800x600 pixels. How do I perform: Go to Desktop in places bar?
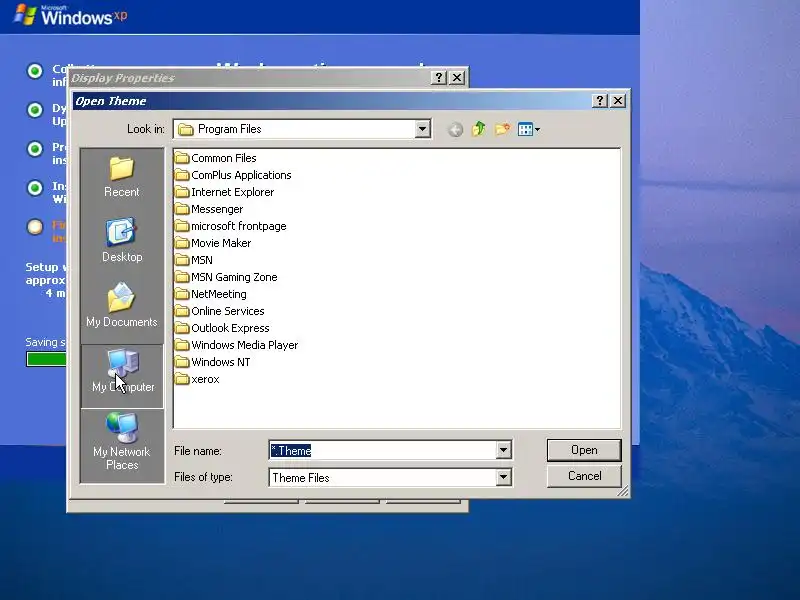pyautogui.click(x=121, y=241)
